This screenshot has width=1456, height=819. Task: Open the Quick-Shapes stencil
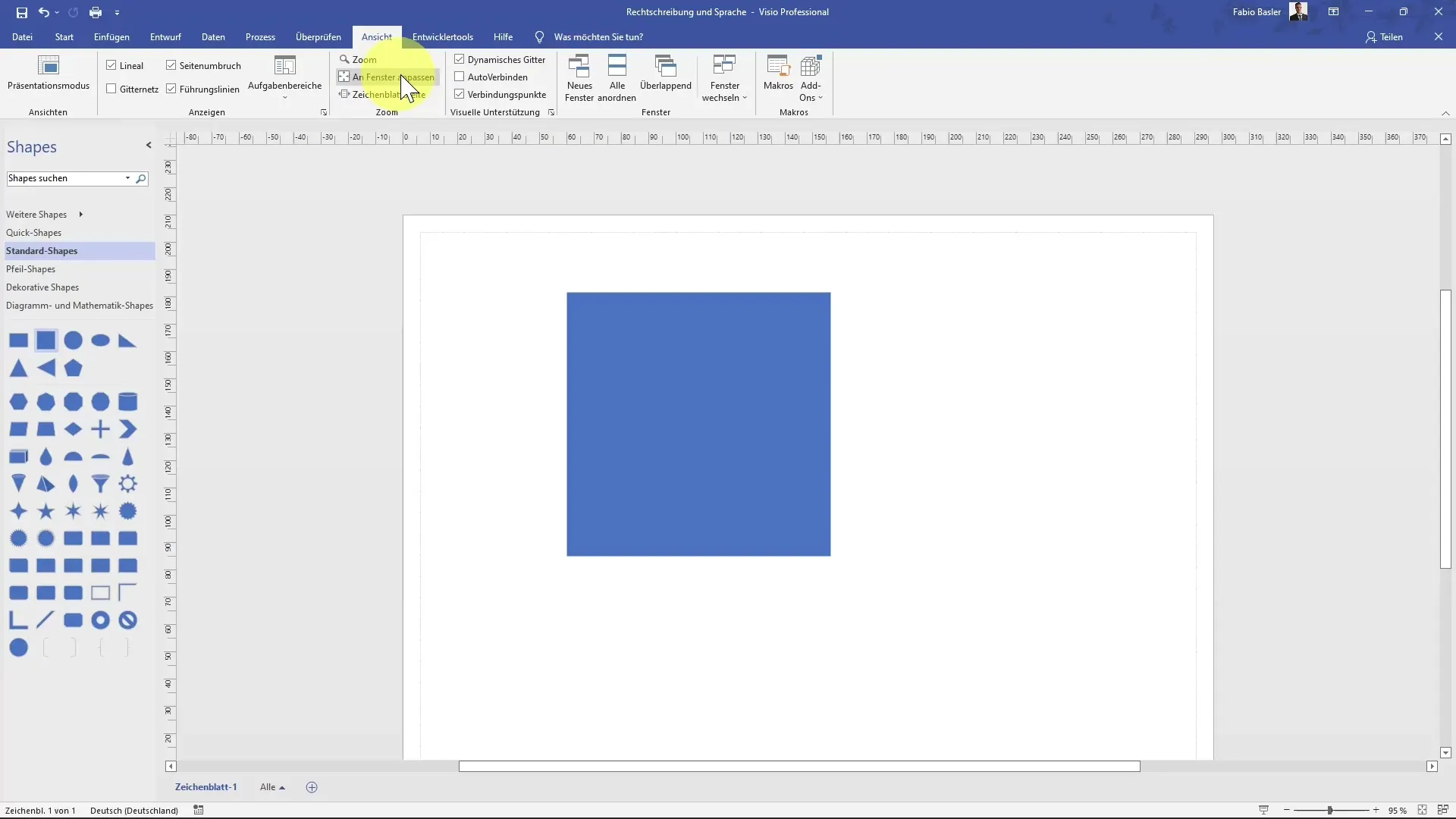coord(33,233)
